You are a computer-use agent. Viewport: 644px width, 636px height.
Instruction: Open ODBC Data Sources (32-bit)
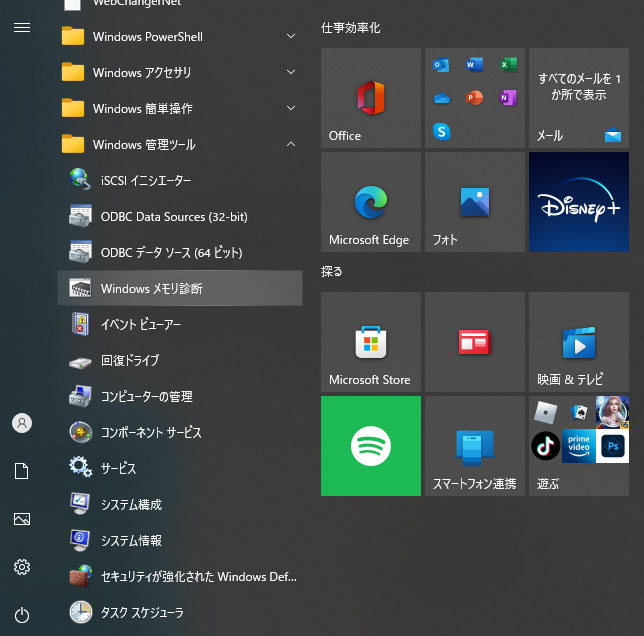pyautogui.click(x=180, y=216)
